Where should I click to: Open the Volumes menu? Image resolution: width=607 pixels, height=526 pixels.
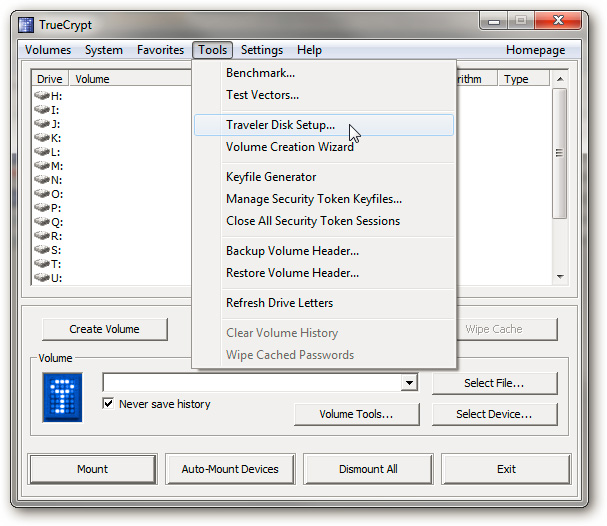point(48,50)
